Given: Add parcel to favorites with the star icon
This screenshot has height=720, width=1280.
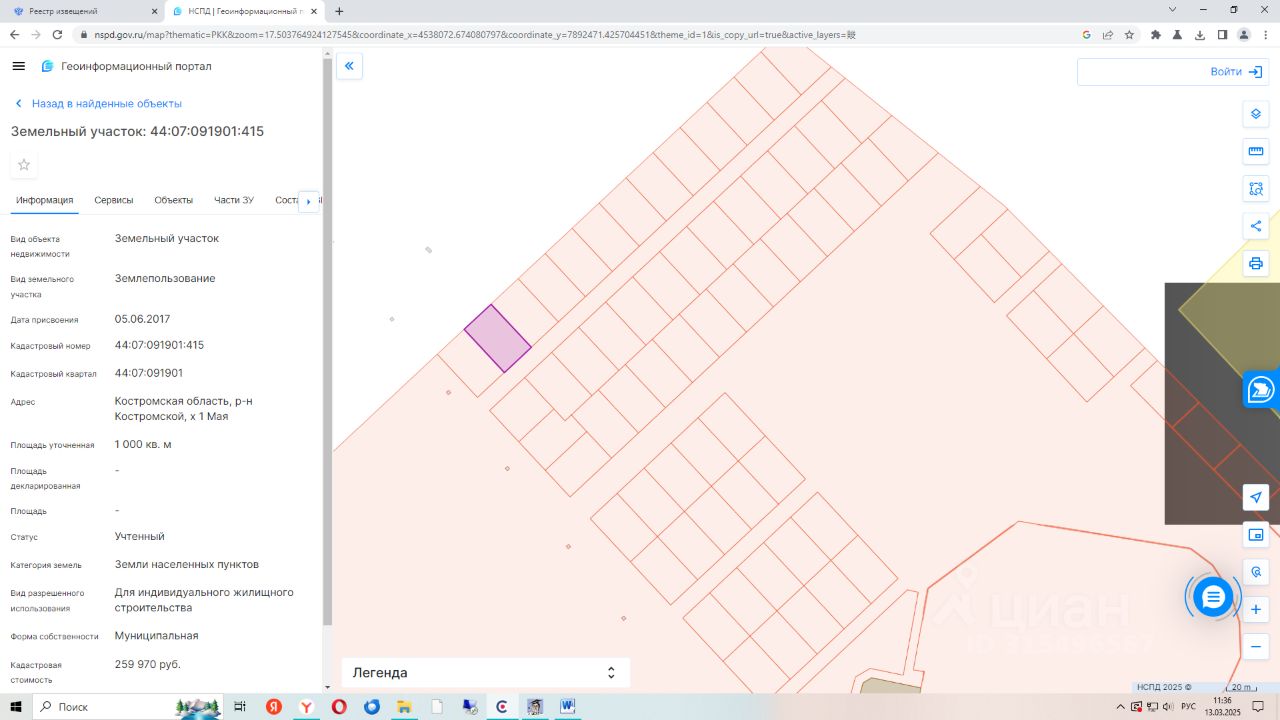Looking at the screenshot, I should coord(24,165).
